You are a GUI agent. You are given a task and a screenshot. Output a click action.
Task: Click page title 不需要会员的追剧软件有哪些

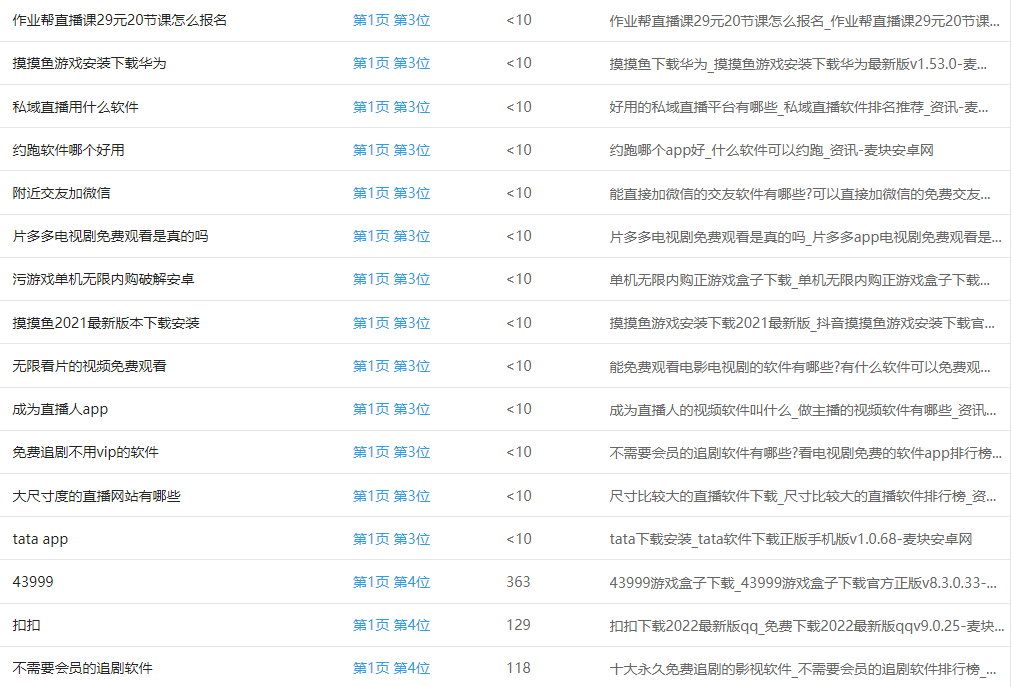pos(805,453)
